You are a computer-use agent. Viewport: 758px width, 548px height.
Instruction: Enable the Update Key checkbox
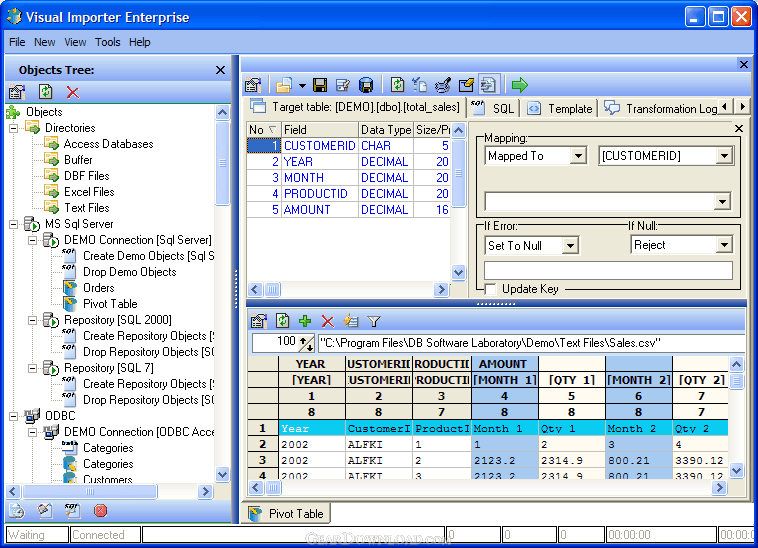pos(491,289)
